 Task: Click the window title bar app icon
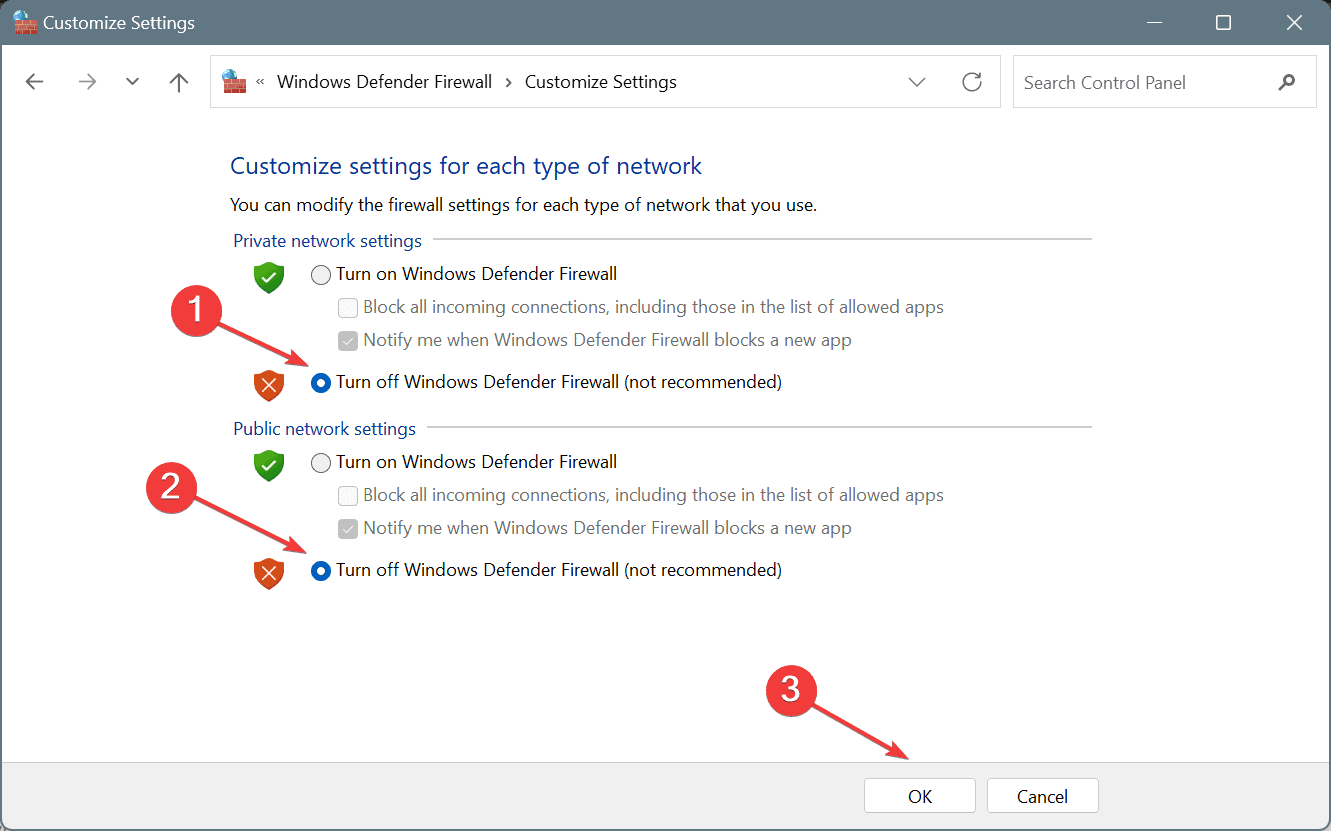[25, 22]
